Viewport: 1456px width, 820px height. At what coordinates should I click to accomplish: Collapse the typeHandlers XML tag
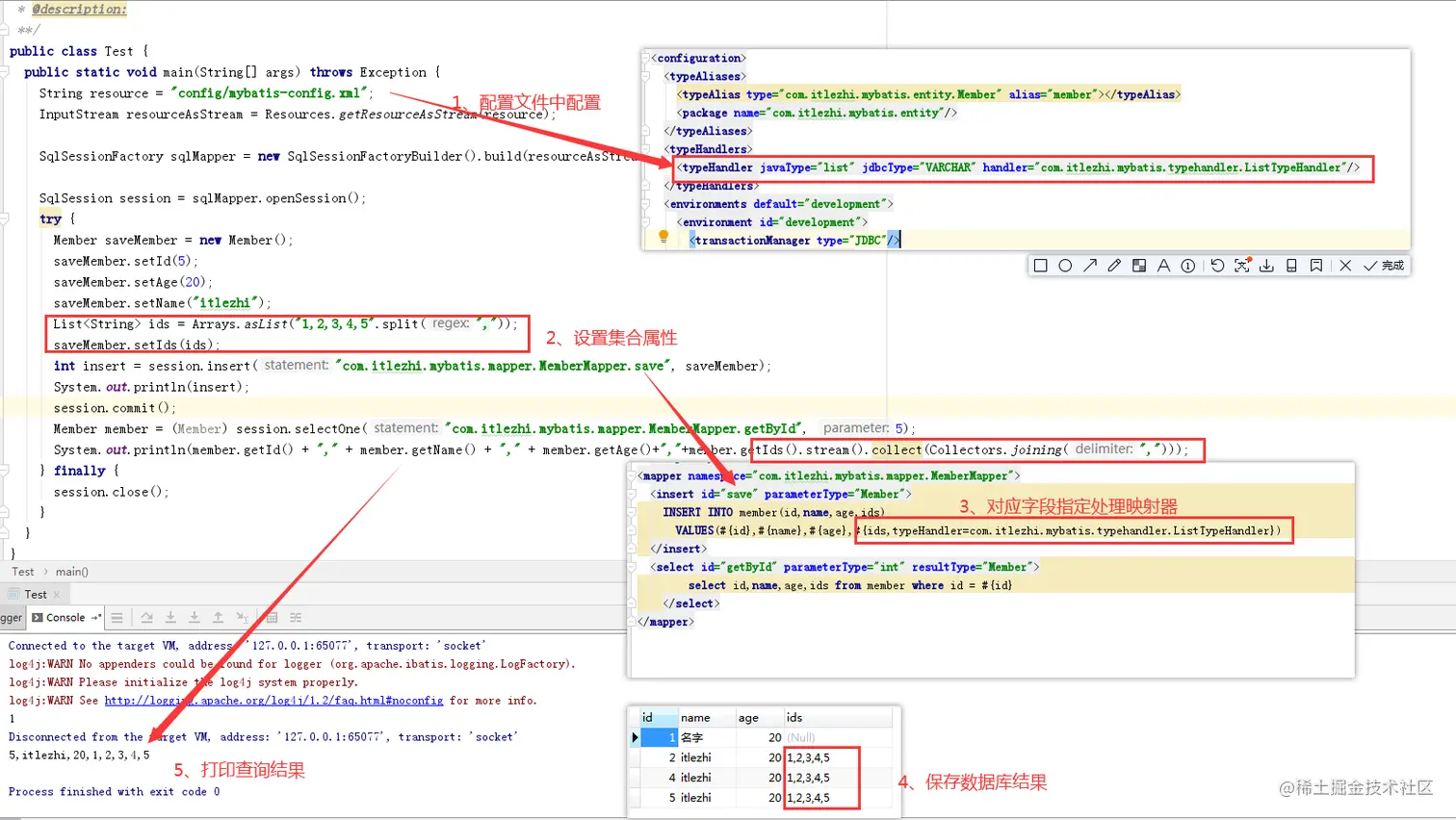(647, 150)
